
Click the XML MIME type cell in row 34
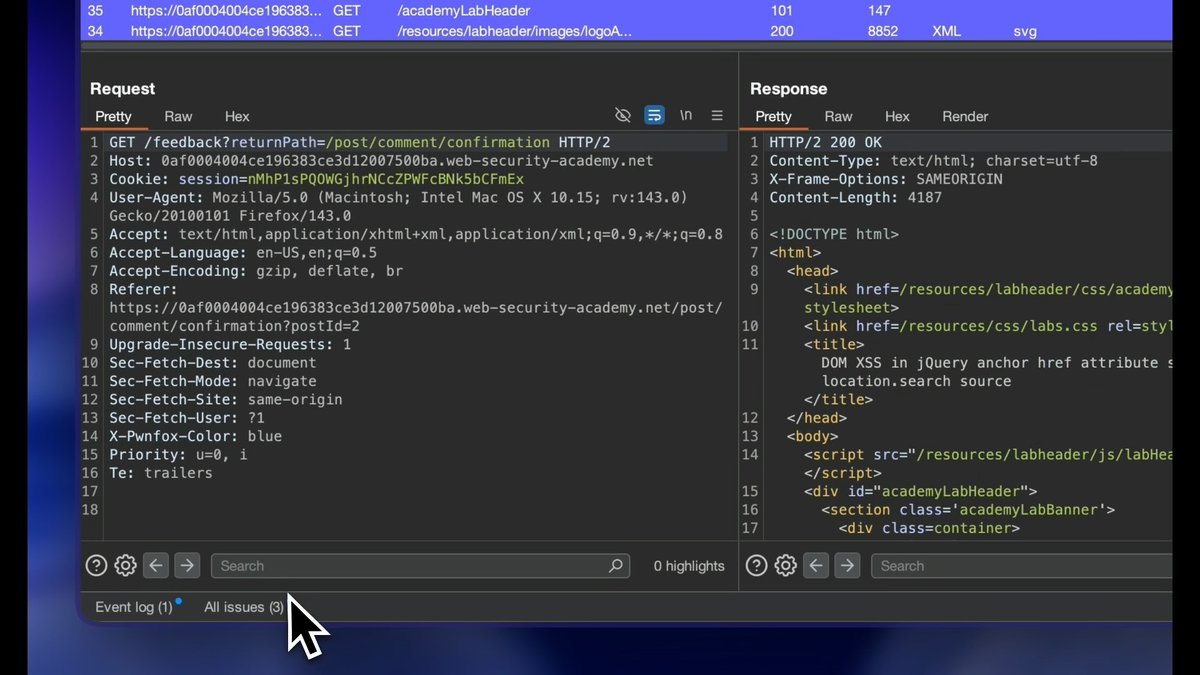[x=946, y=31]
